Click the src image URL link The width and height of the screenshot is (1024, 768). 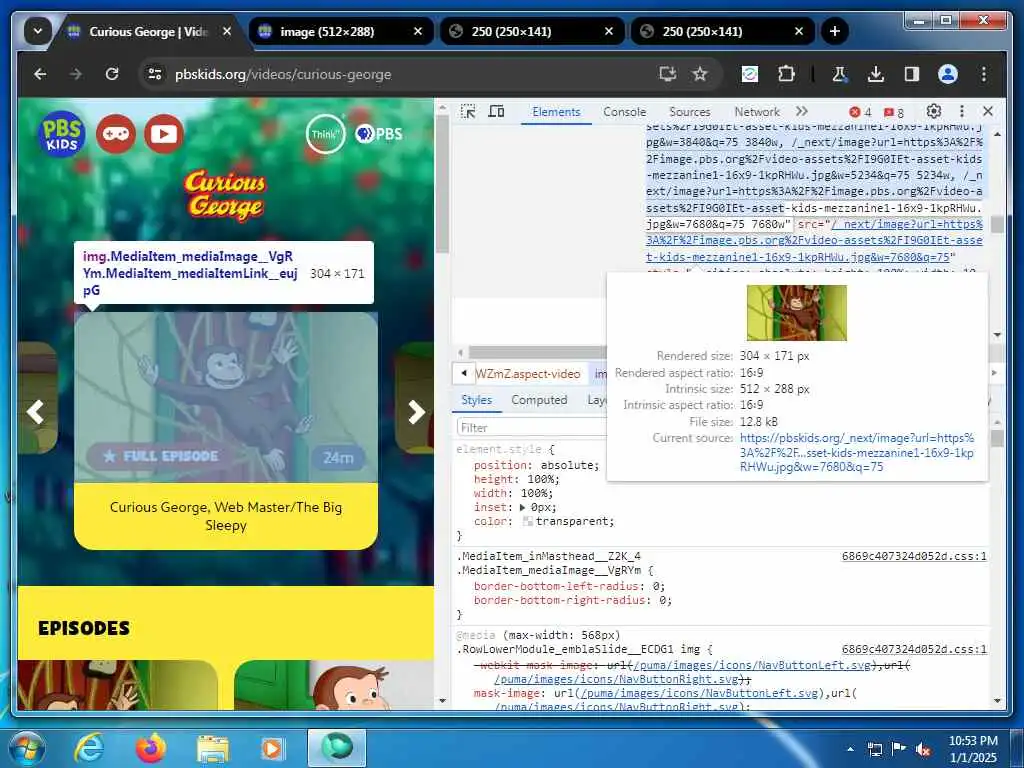(x=814, y=240)
